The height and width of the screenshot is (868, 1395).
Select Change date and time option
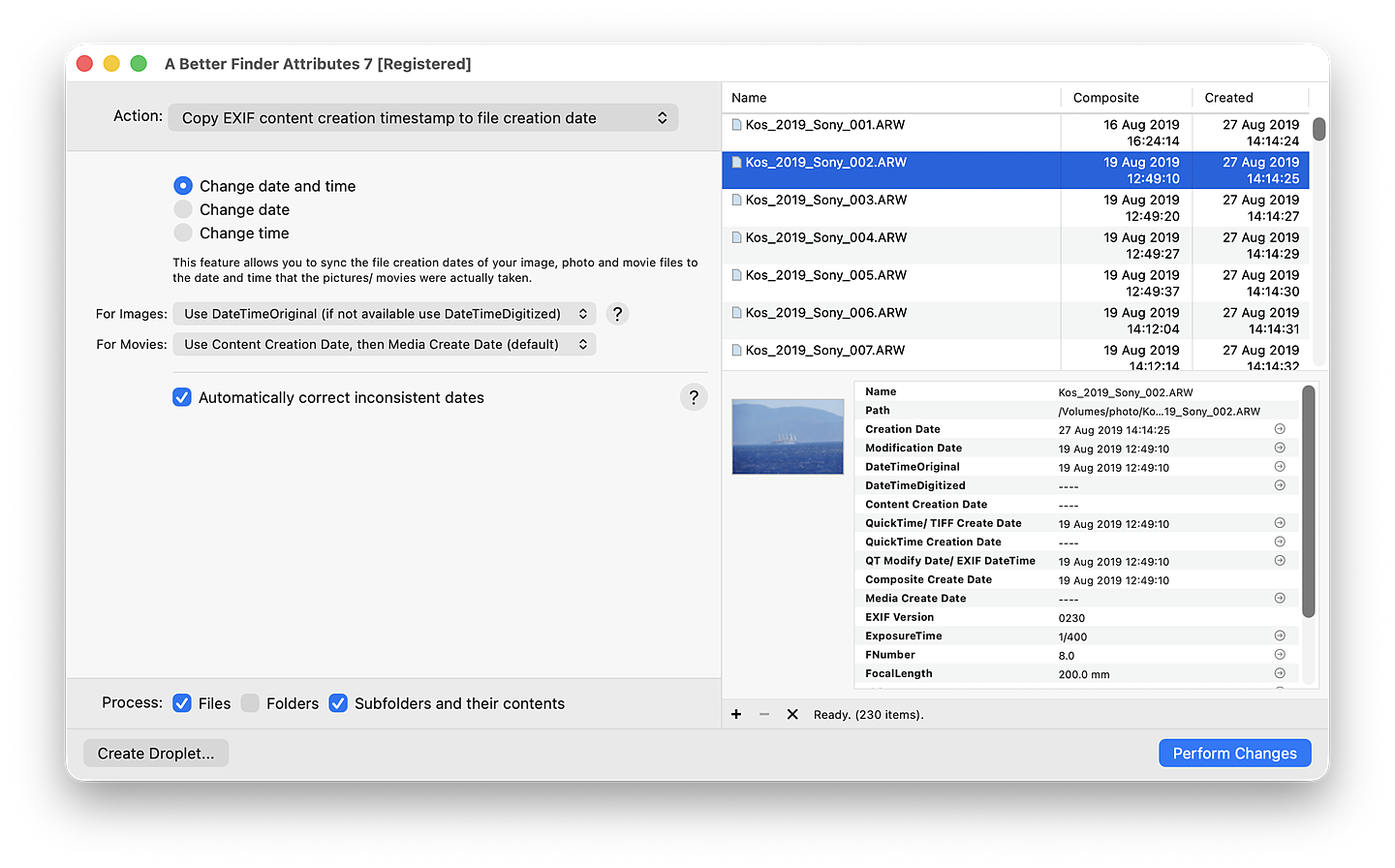183,185
